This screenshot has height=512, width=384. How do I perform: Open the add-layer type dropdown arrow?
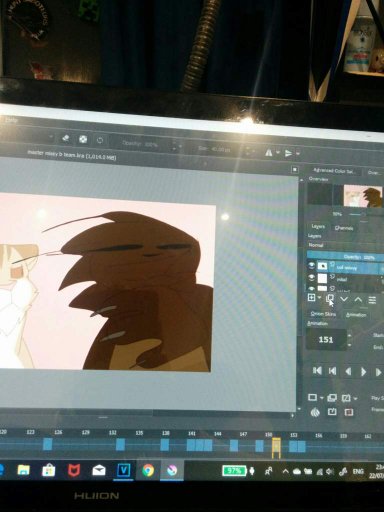(x=320, y=297)
